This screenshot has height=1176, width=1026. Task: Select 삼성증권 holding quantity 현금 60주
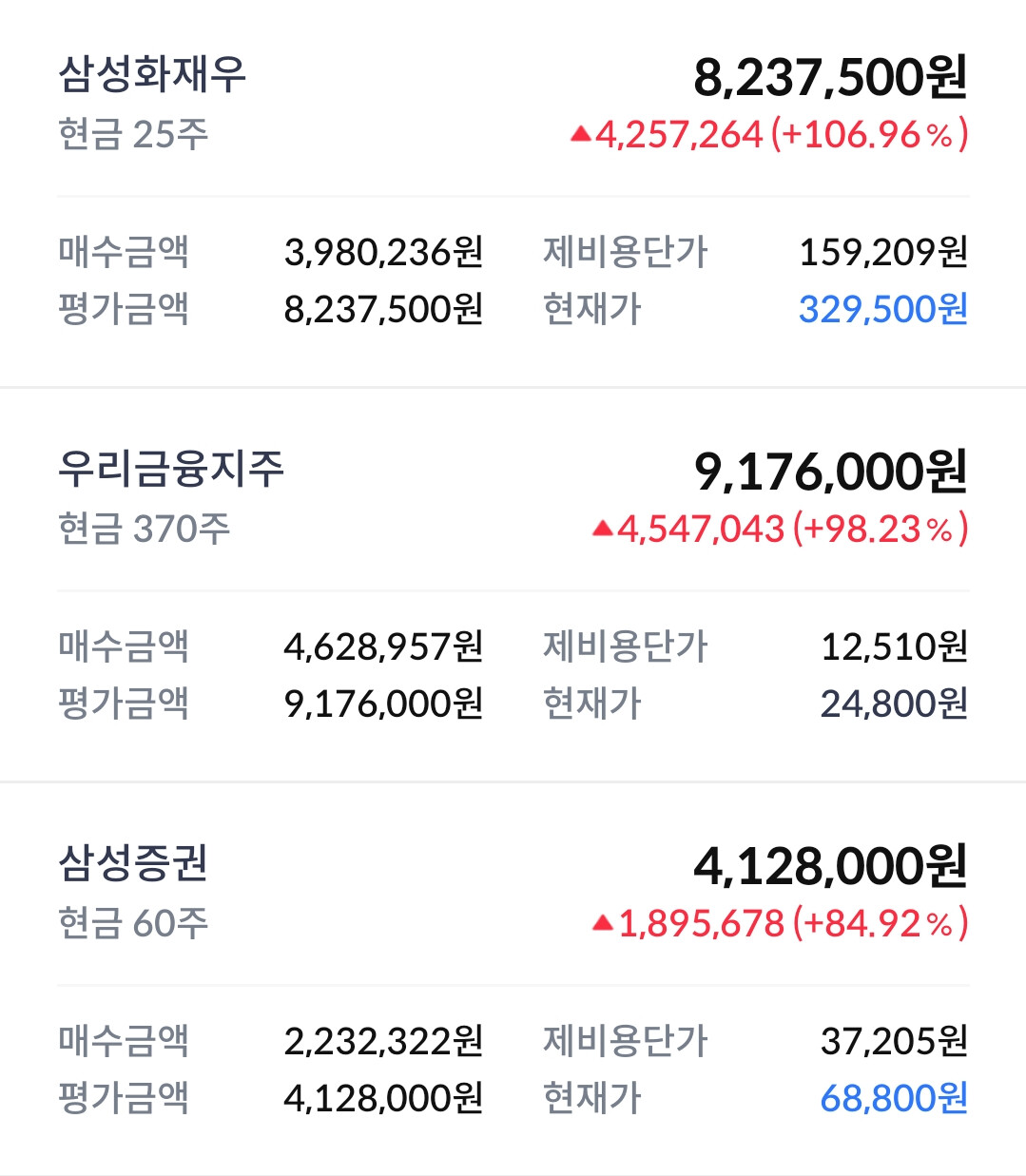click(x=133, y=923)
